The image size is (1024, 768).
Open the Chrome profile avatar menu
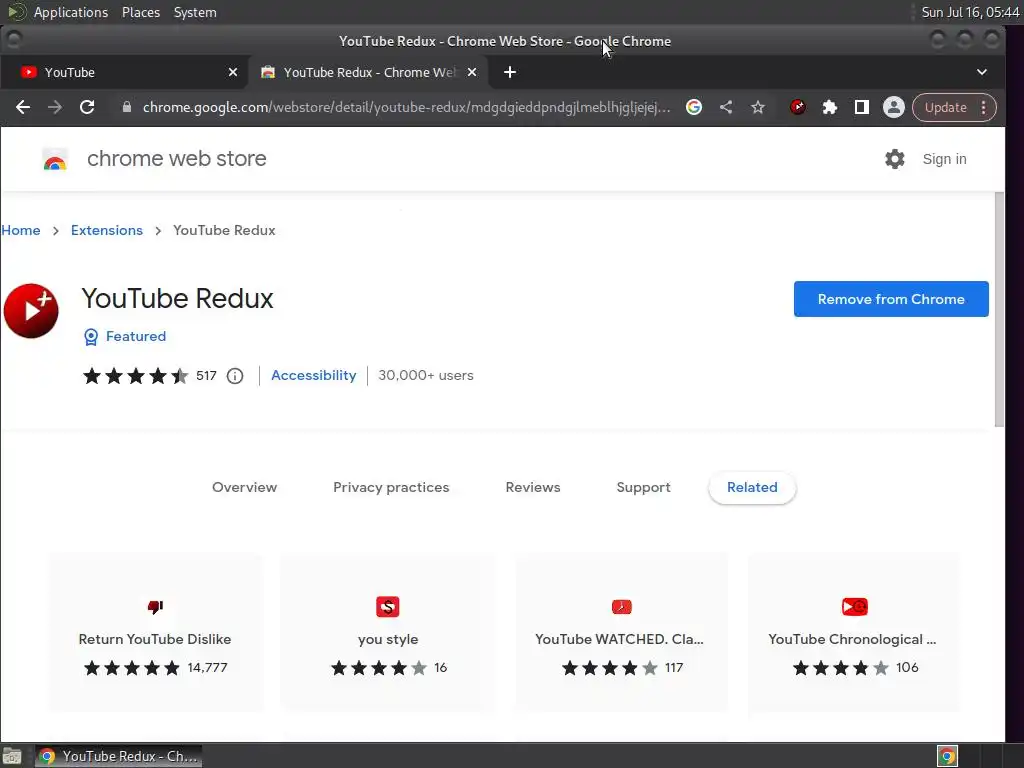[893, 107]
